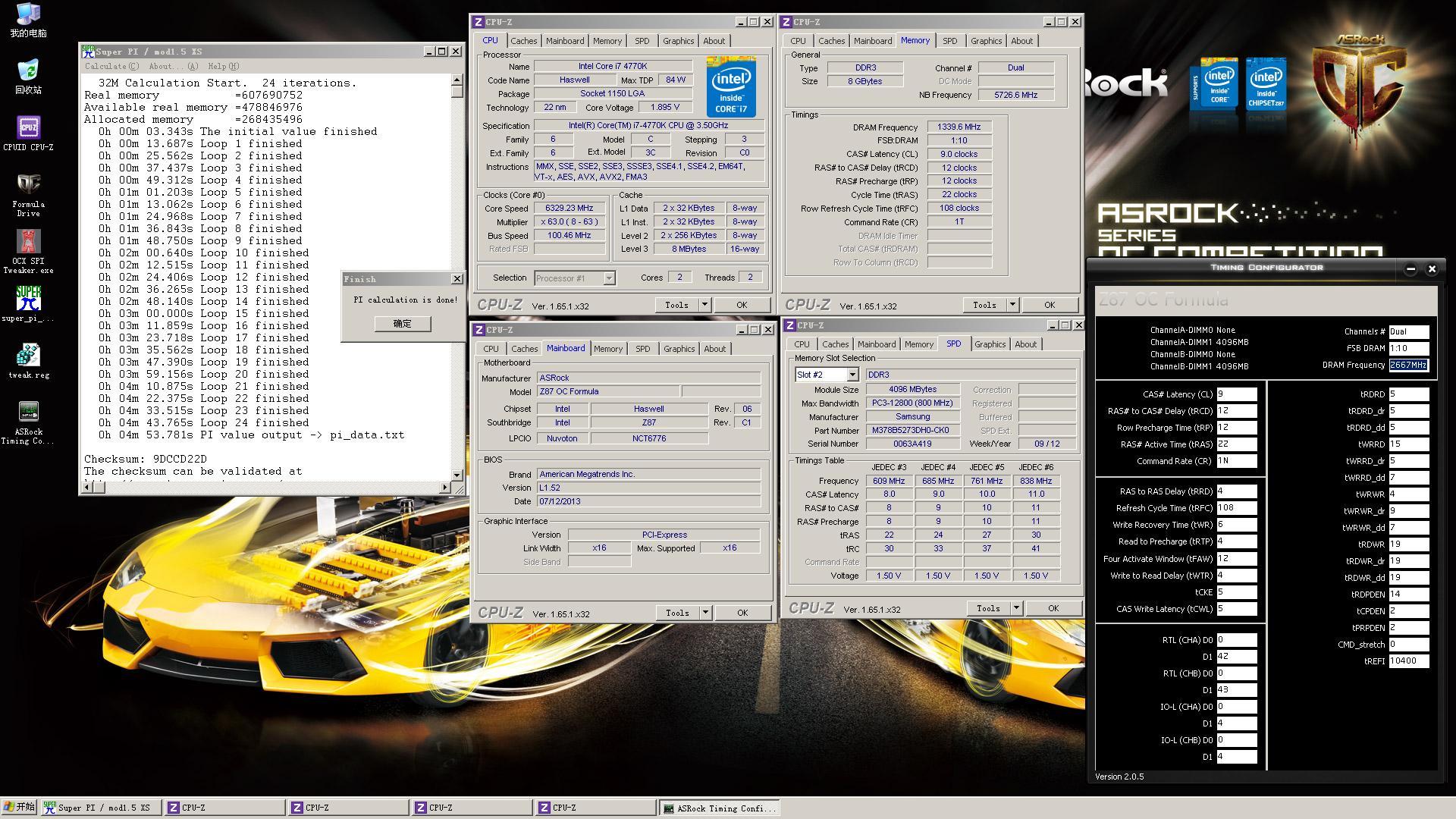
Task: Click OK in CPU-Z Memory window
Action: [1050, 305]
